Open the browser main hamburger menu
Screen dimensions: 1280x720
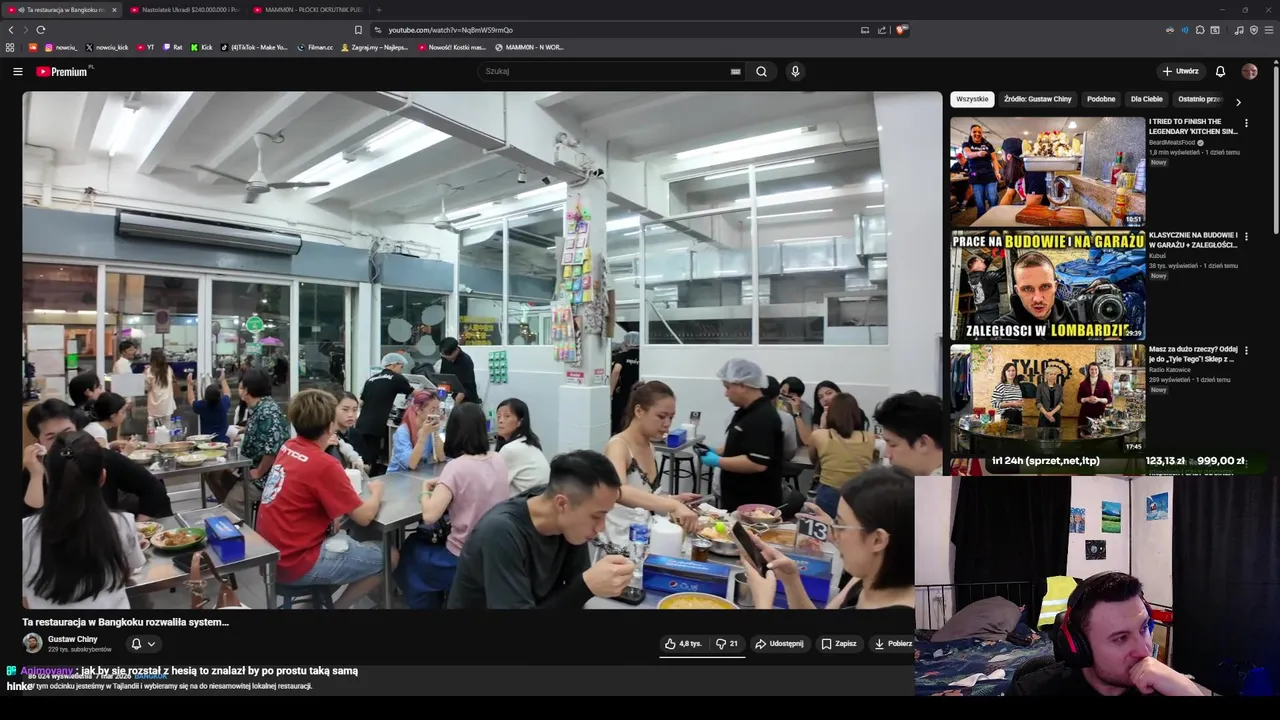click(x=1269, y=30)
